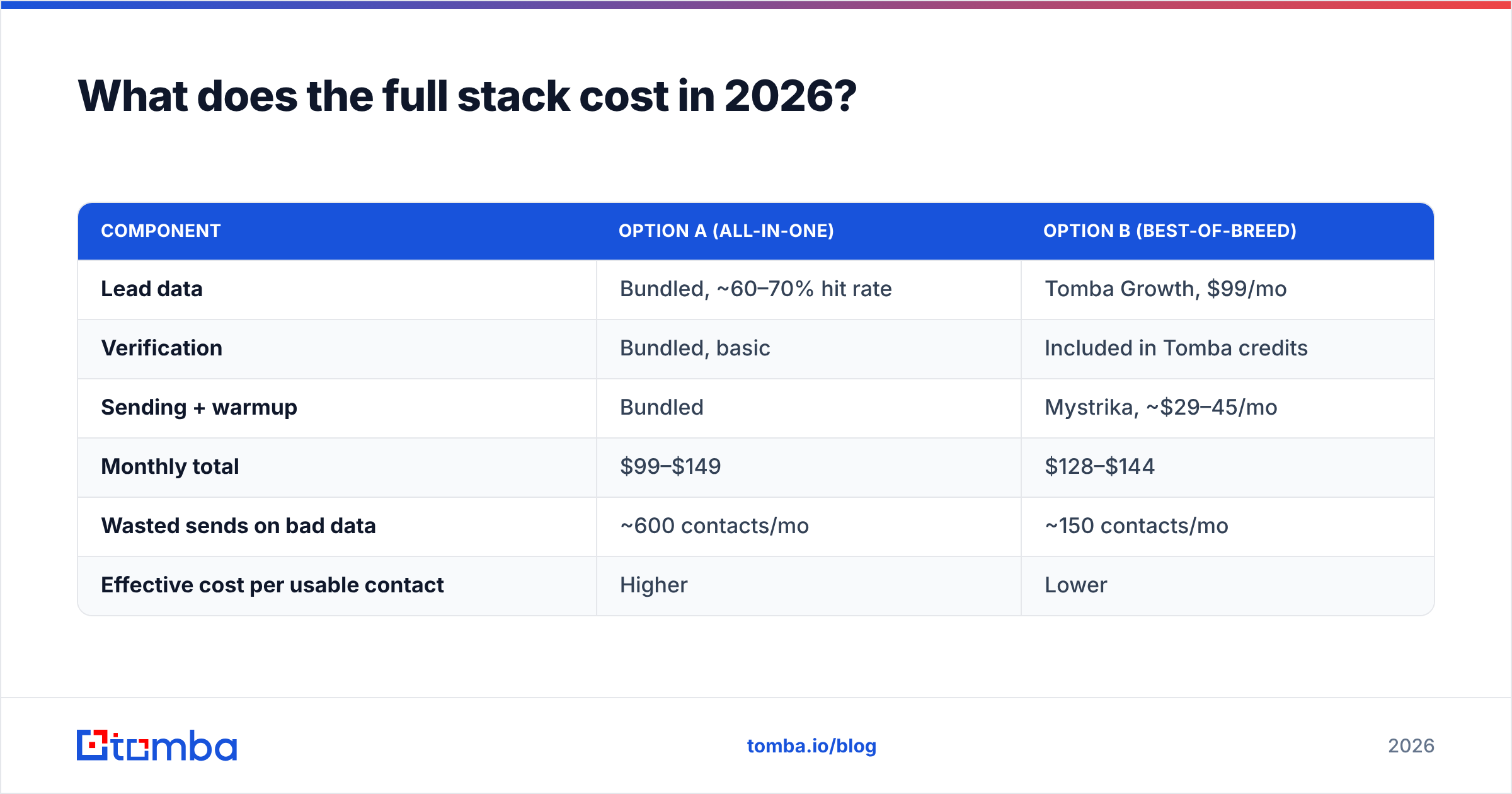Select the COMPONENT column header
Image resolution: width=1512 pixels, height=794 pixels.
point(161,231)
